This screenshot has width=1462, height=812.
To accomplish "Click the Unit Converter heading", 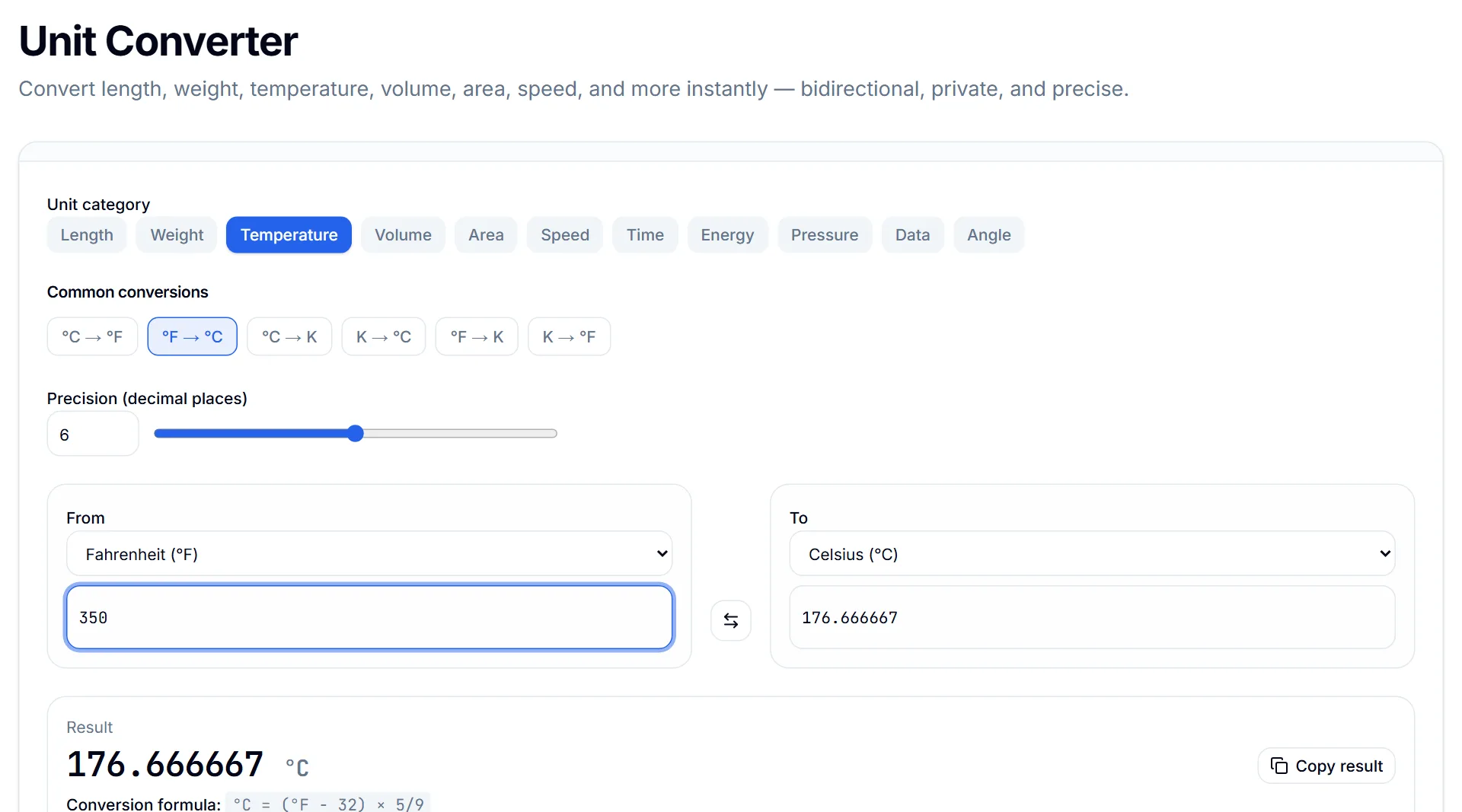I will point(158,41).
